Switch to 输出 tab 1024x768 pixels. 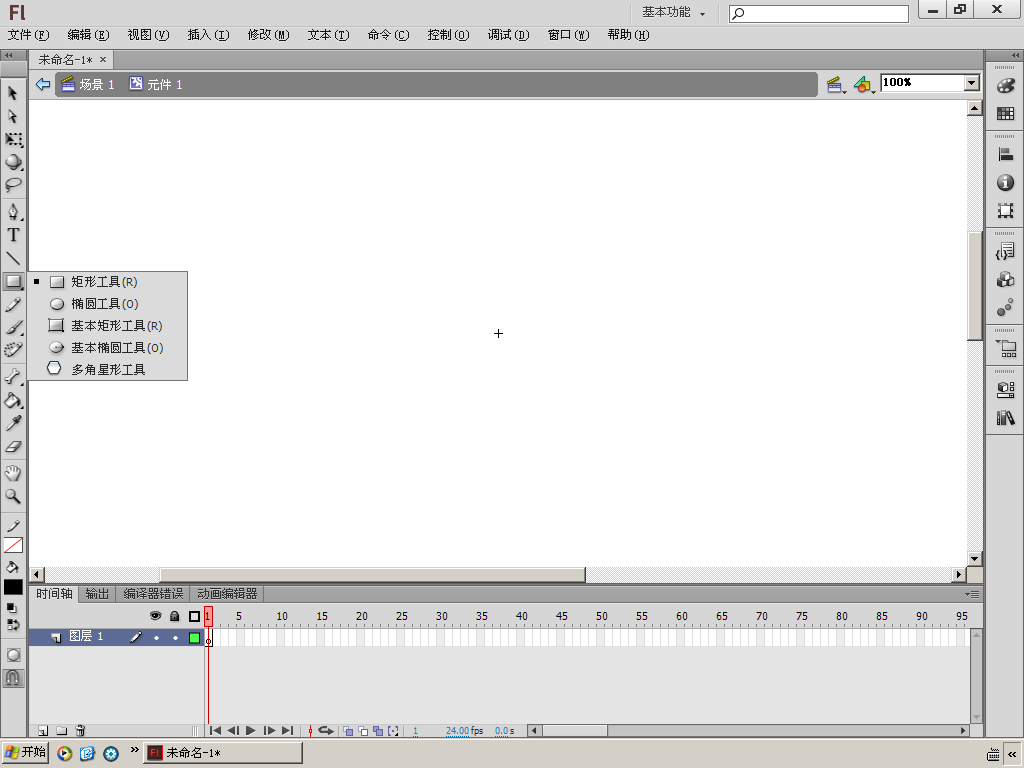[x=97, y=594]
